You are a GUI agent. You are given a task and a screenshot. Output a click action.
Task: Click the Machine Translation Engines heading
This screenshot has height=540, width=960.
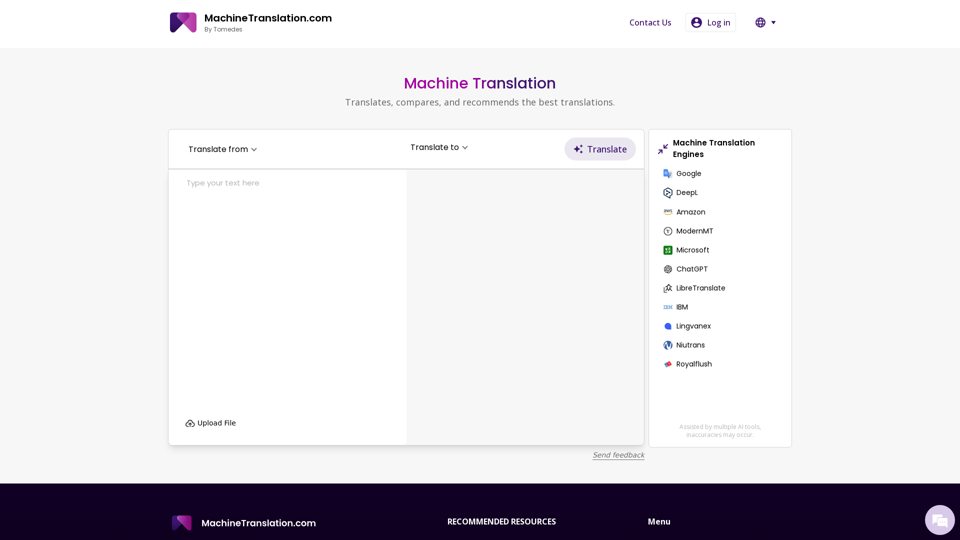pyautogui.click(x=713, y=149)
